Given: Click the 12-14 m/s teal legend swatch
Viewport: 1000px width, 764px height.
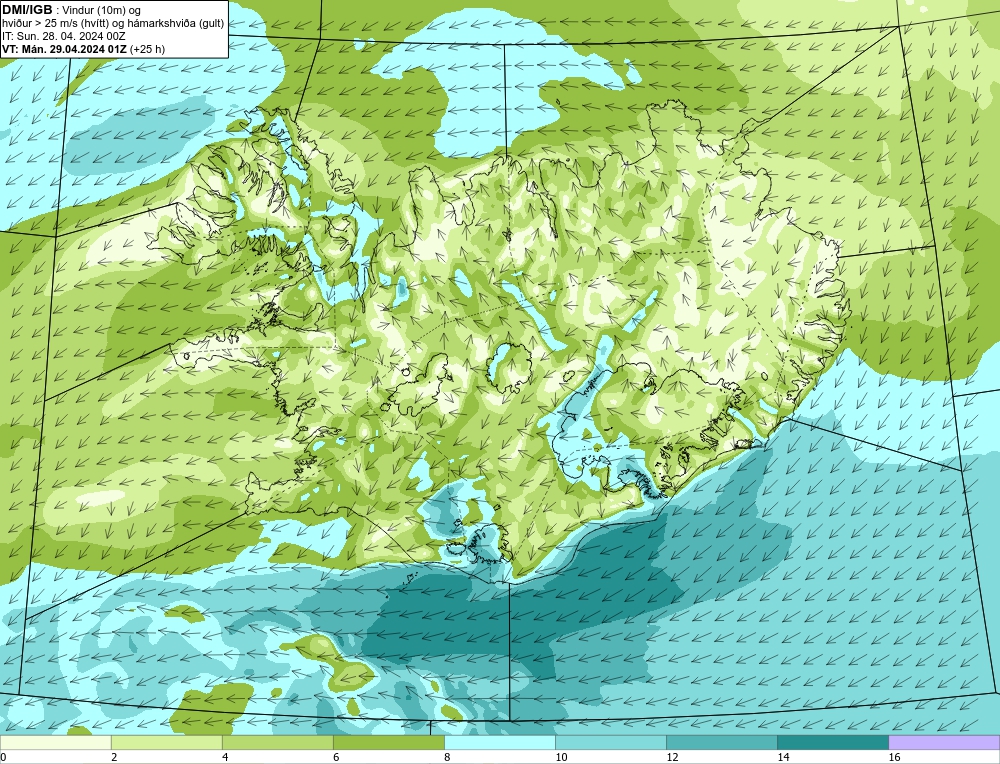Looking at the screenshot, I should click(721, 742).
